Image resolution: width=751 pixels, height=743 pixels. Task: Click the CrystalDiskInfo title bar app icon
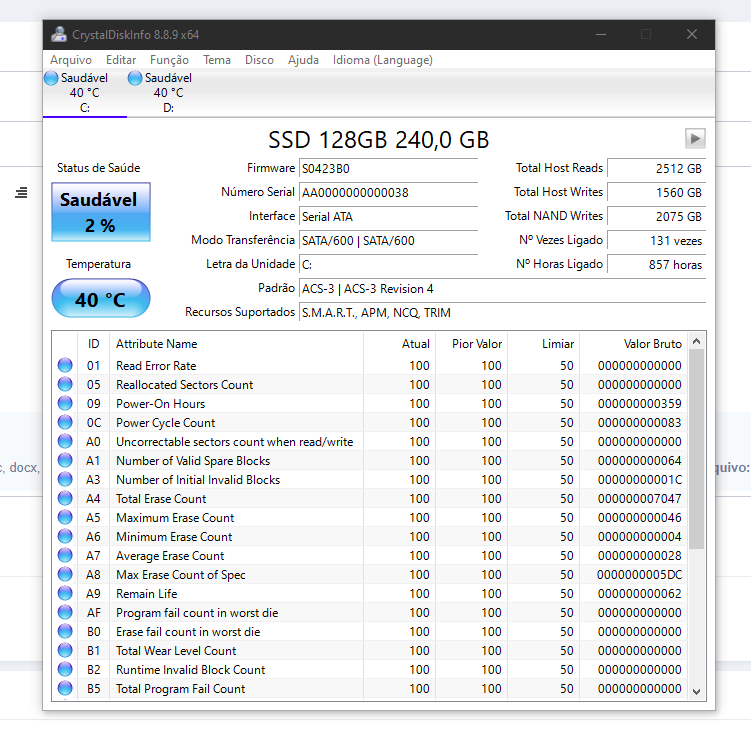pos(59,34)
